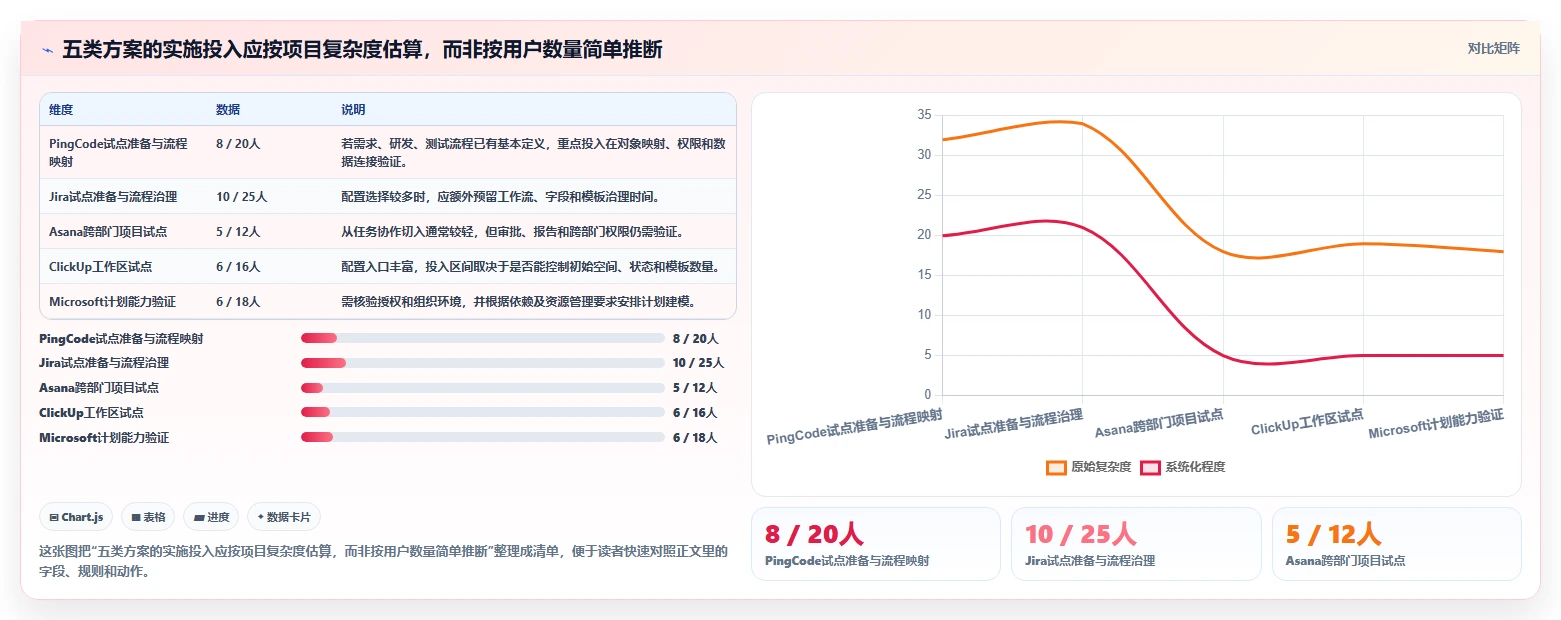The image size is (1561, 620).
Task: Toggle the 原始复杂度 legend entry
Action: [1088, 467]
